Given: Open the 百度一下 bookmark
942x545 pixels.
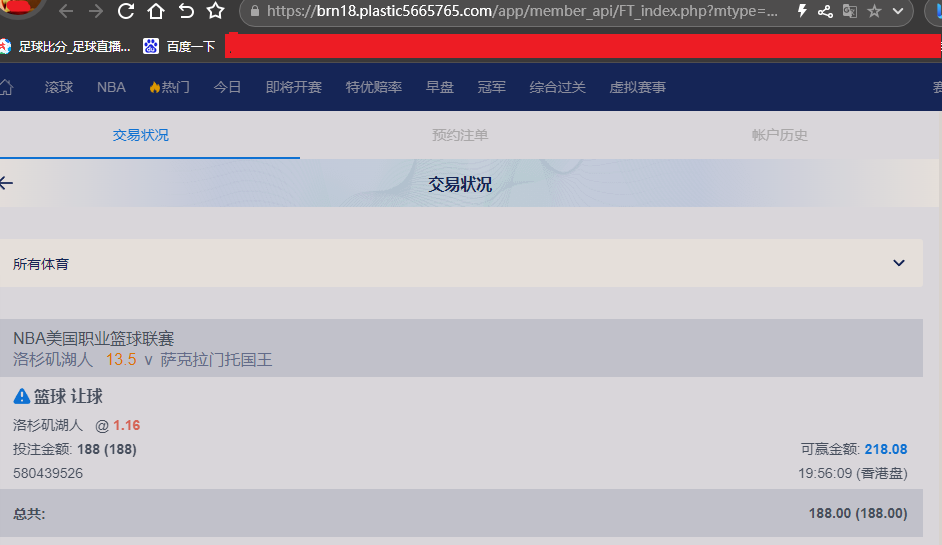Looking at the screenshot, I should [179, 46].
